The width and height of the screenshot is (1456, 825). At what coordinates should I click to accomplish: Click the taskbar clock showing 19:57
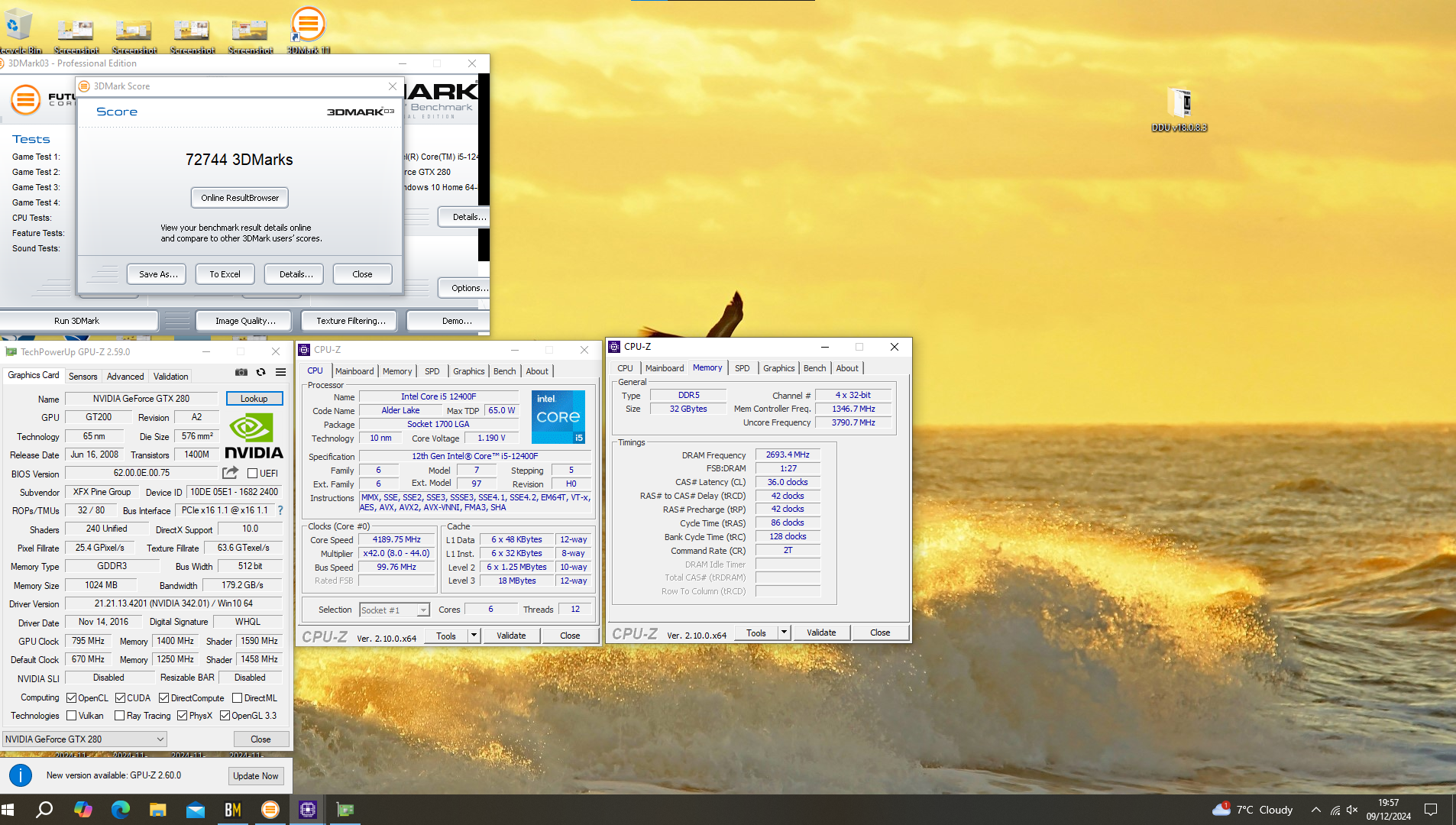(1388, 810)
